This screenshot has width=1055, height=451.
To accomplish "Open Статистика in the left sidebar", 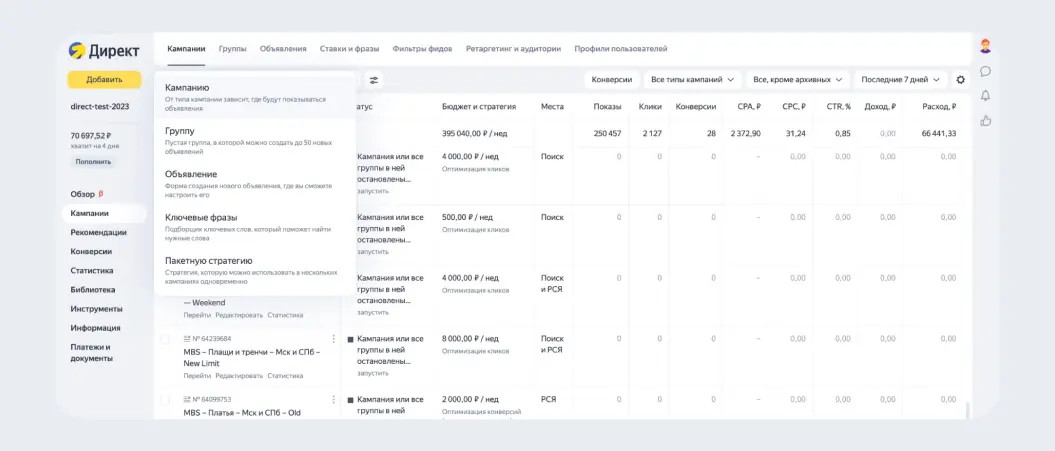I will pyautogui.click(x=92, y=271).
